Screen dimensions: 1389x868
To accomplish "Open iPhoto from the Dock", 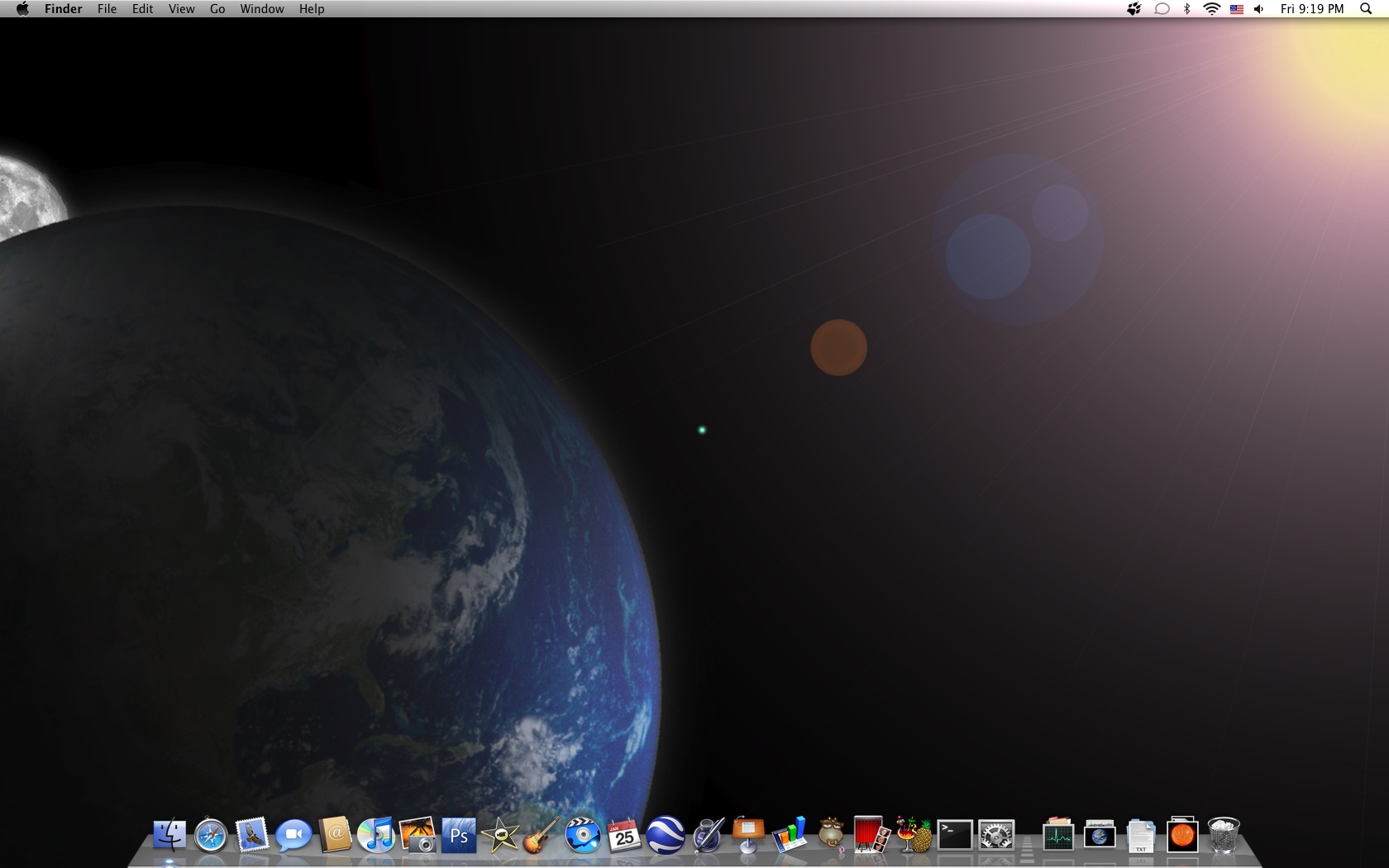I will pos(418,835).
